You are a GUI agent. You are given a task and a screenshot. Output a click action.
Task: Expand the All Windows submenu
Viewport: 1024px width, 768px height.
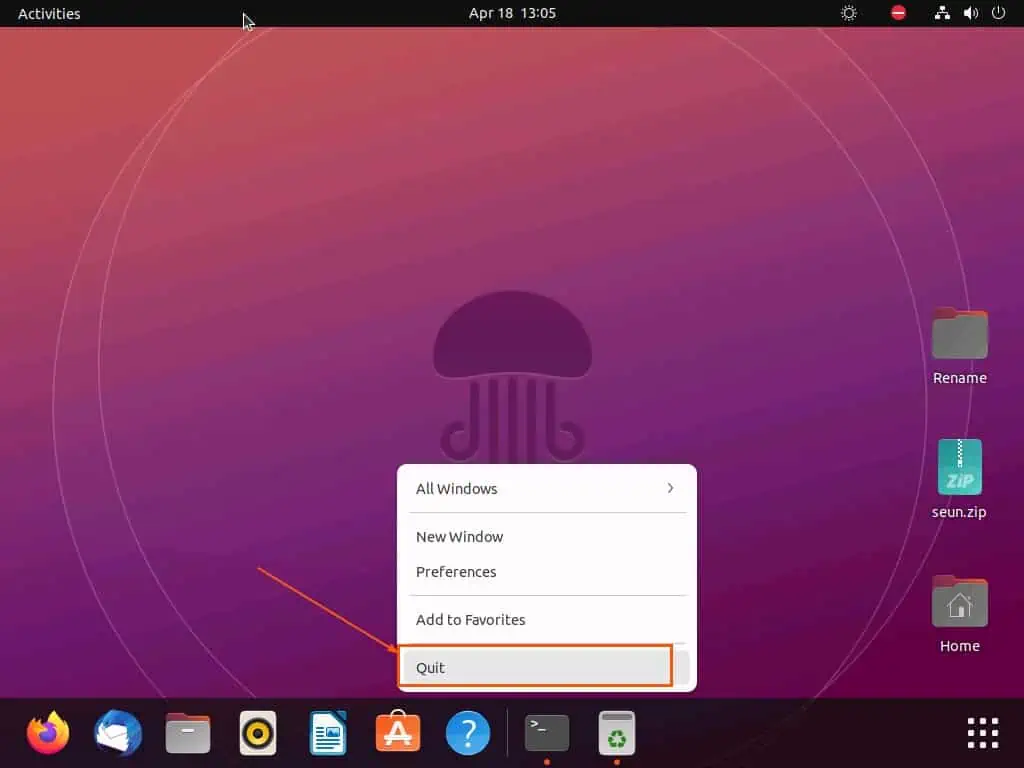pyautogui.click(x=547, y=488)
